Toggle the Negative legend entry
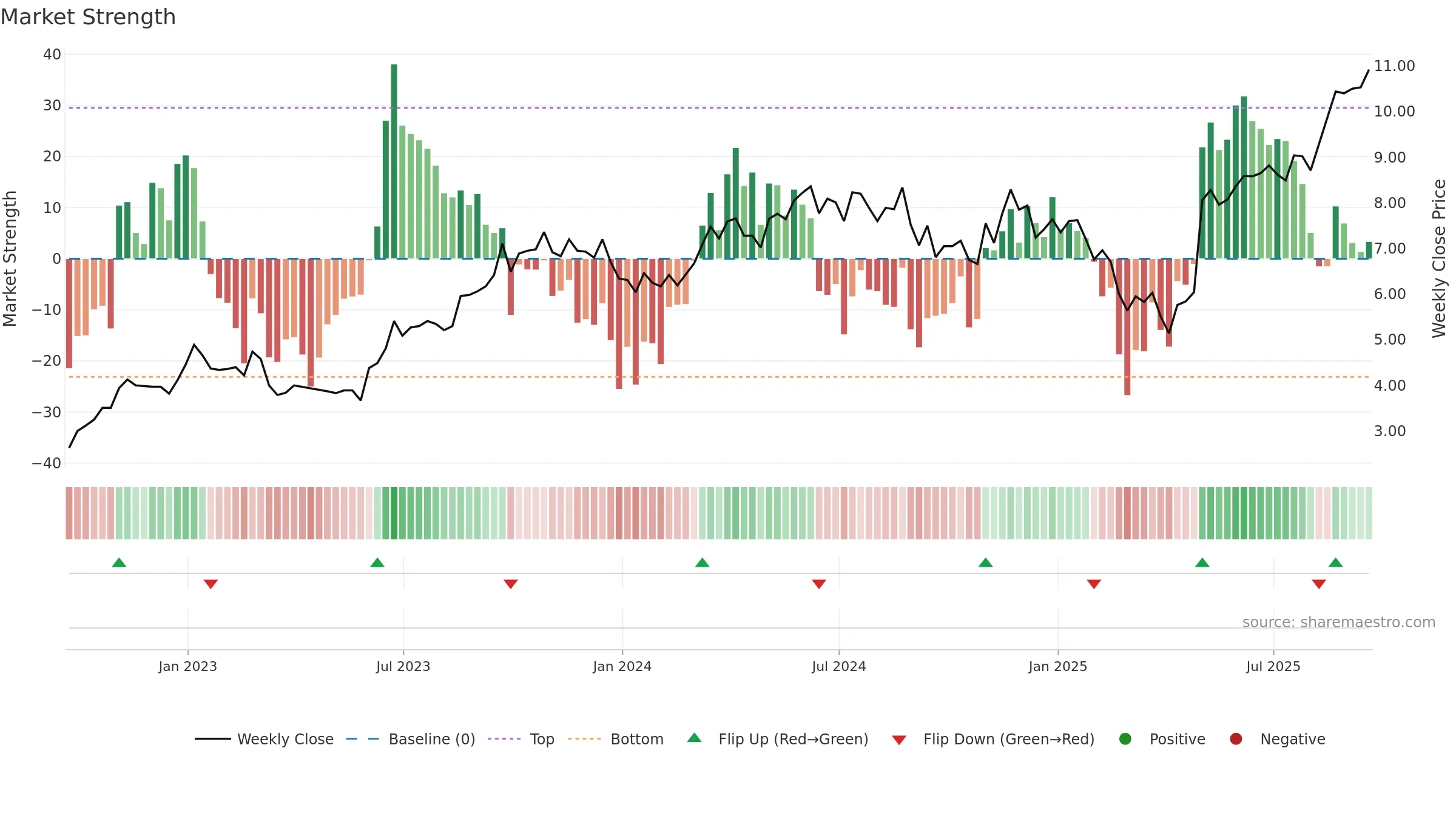The image size is (1456, 819). (x=1277, y=739)
